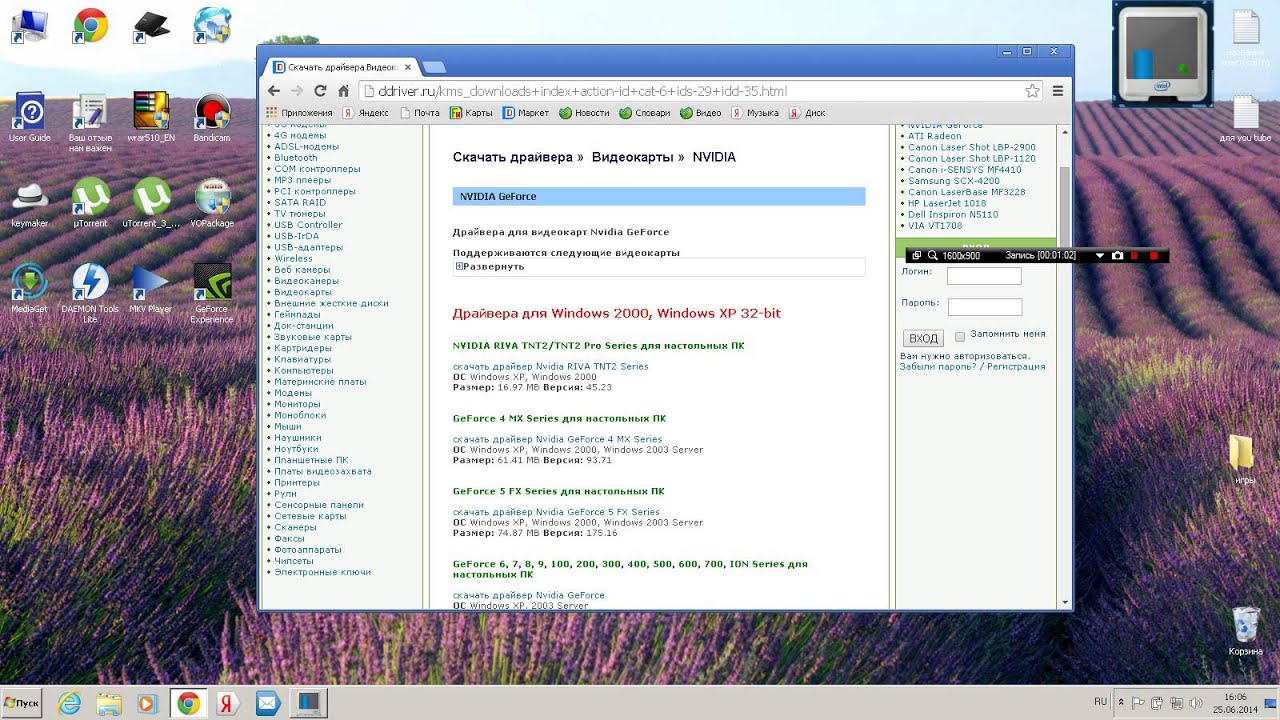Open the Регистрация link
The width and height of the screenshot is (1280, 720).
pos(1017,366)
